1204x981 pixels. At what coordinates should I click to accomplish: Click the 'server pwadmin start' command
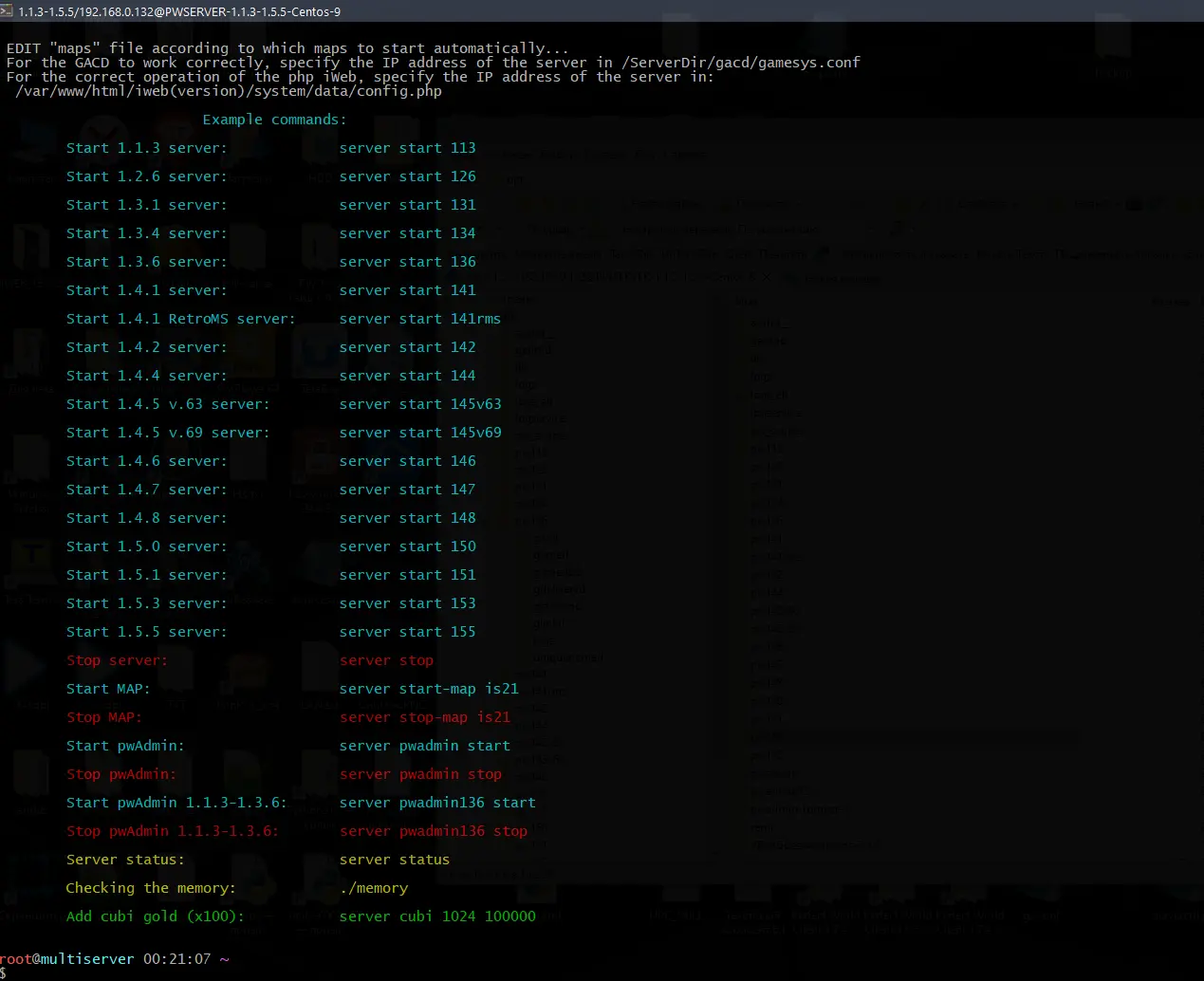[425, 746]
